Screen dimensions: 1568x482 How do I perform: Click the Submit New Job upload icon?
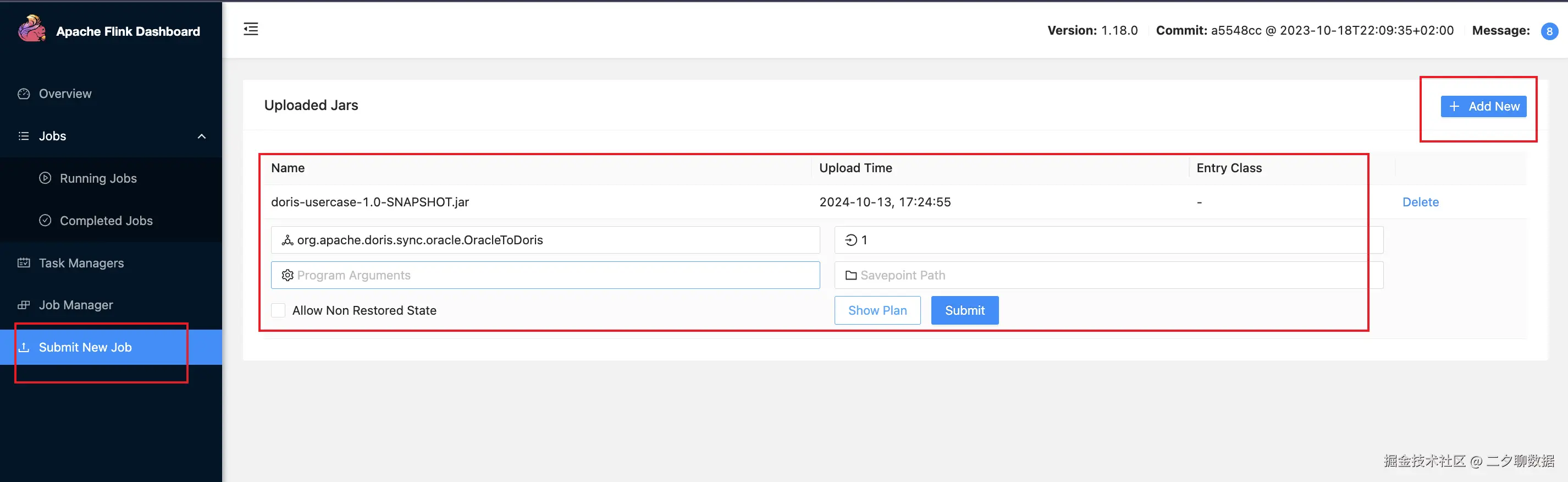coord(24,347)
